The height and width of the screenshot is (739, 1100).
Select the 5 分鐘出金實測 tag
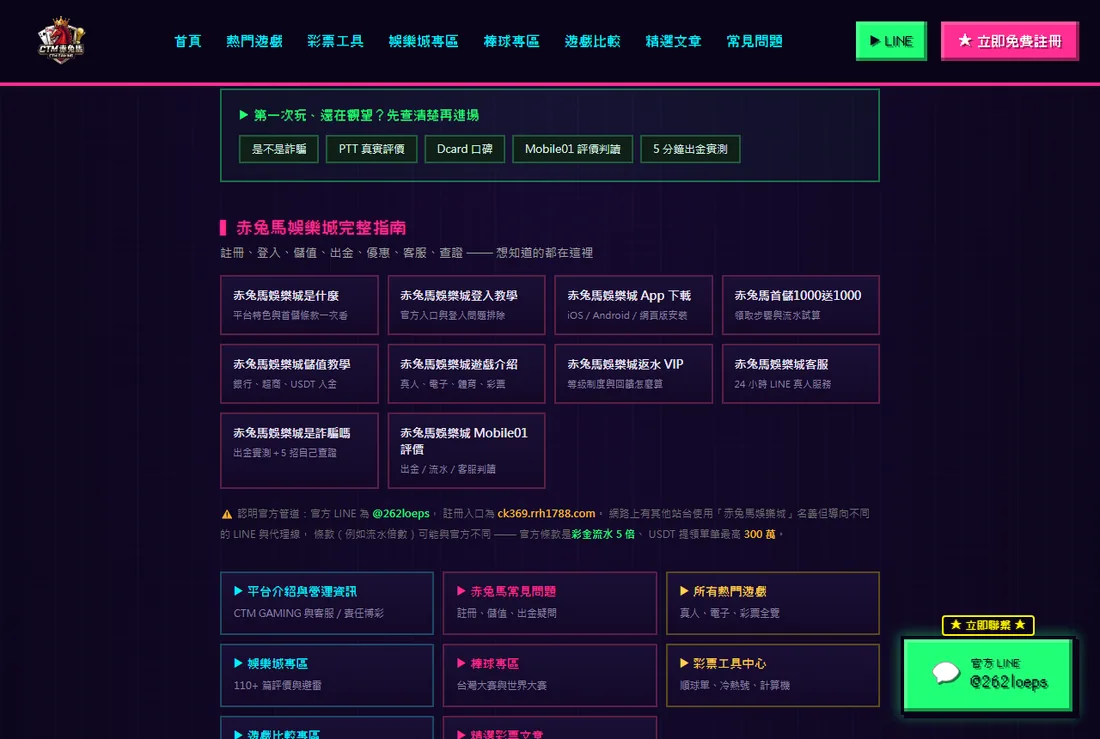(690, 149)
